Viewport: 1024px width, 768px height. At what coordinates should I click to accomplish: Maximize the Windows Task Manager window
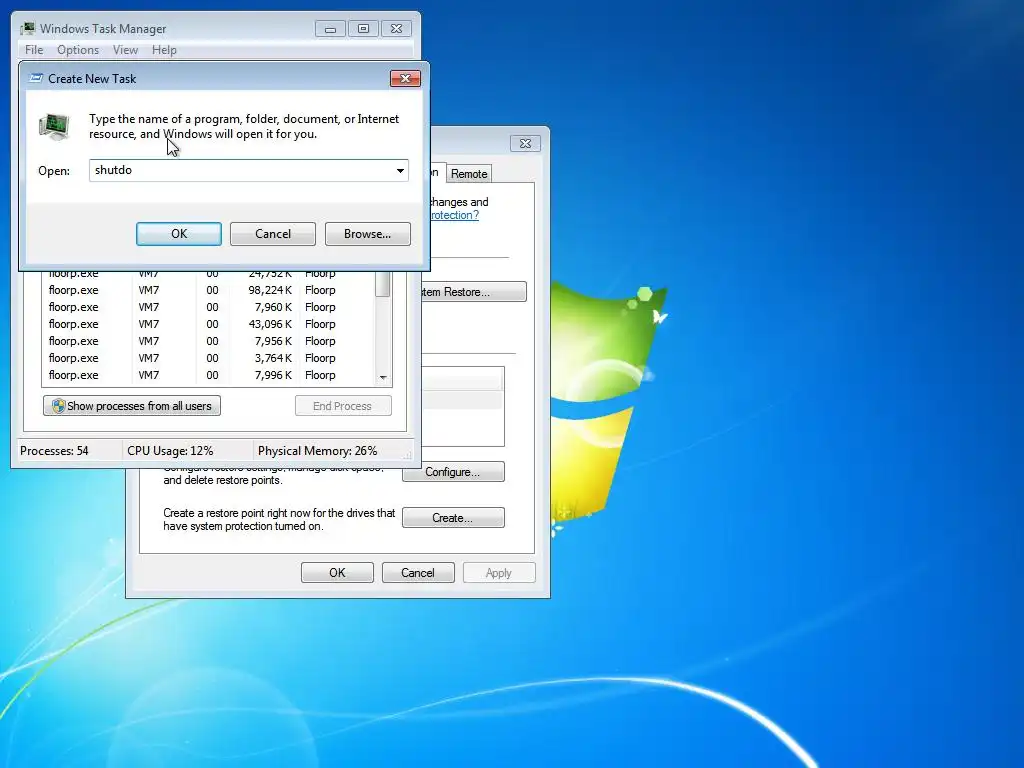point(363,29)
